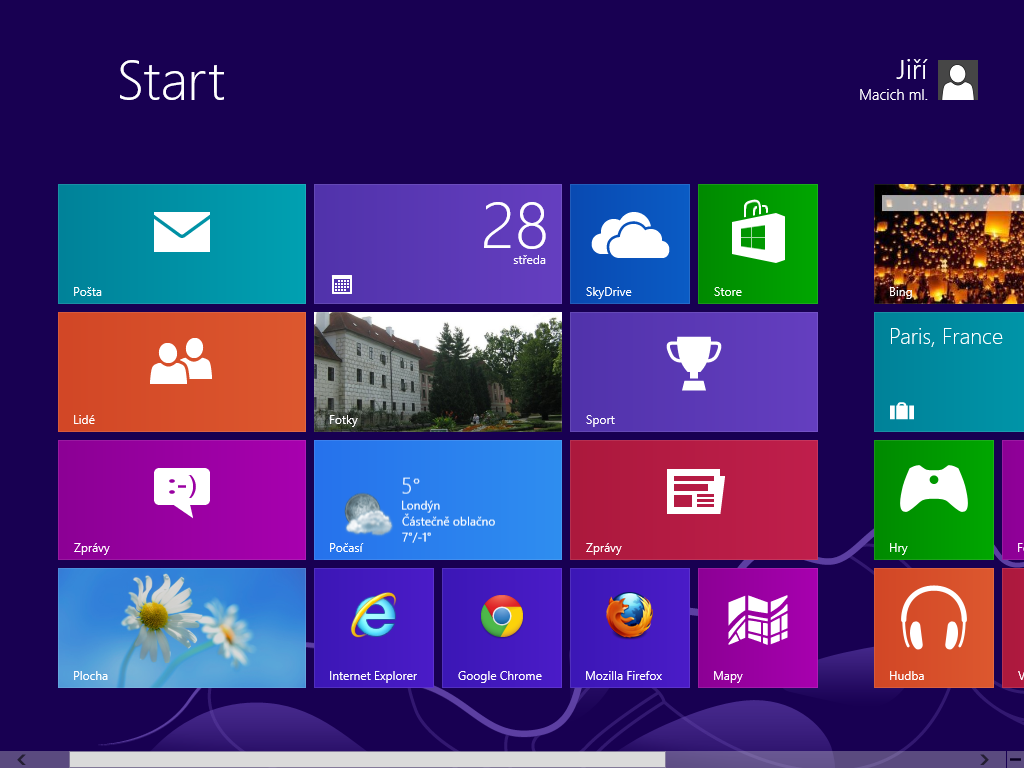Open the Fotky photos tile
The width and height of the screenshot is (1024, 768).
click(438, 372)
